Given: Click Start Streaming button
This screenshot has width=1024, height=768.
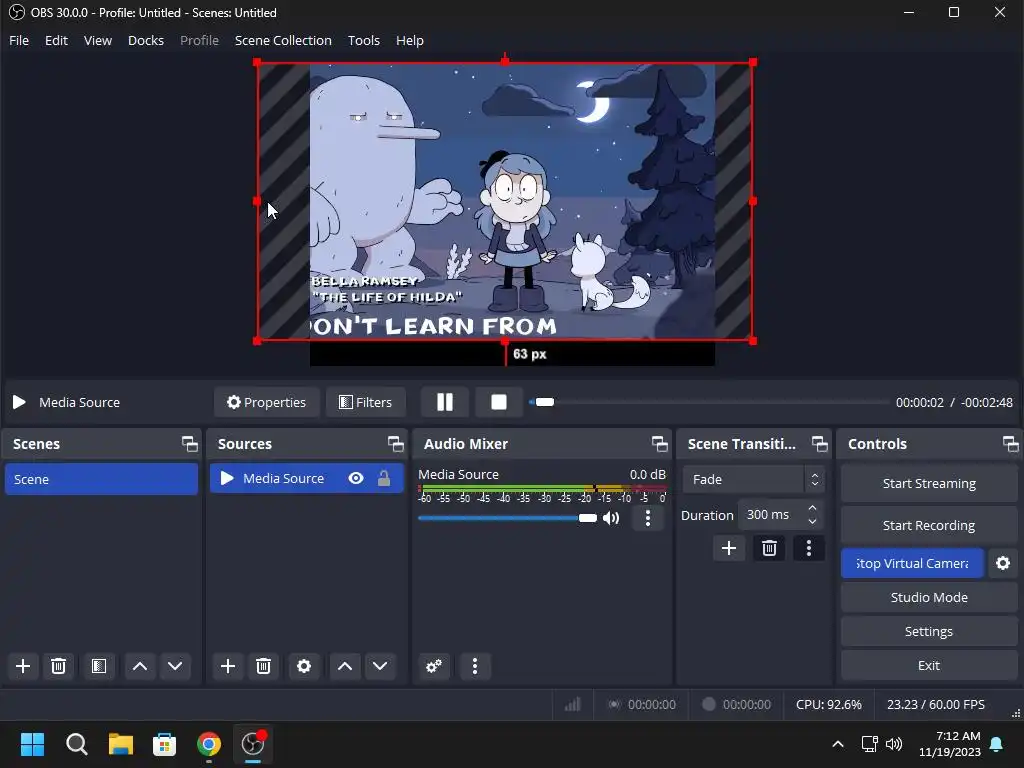Looking at the screenshot, I should pos(929,483).
